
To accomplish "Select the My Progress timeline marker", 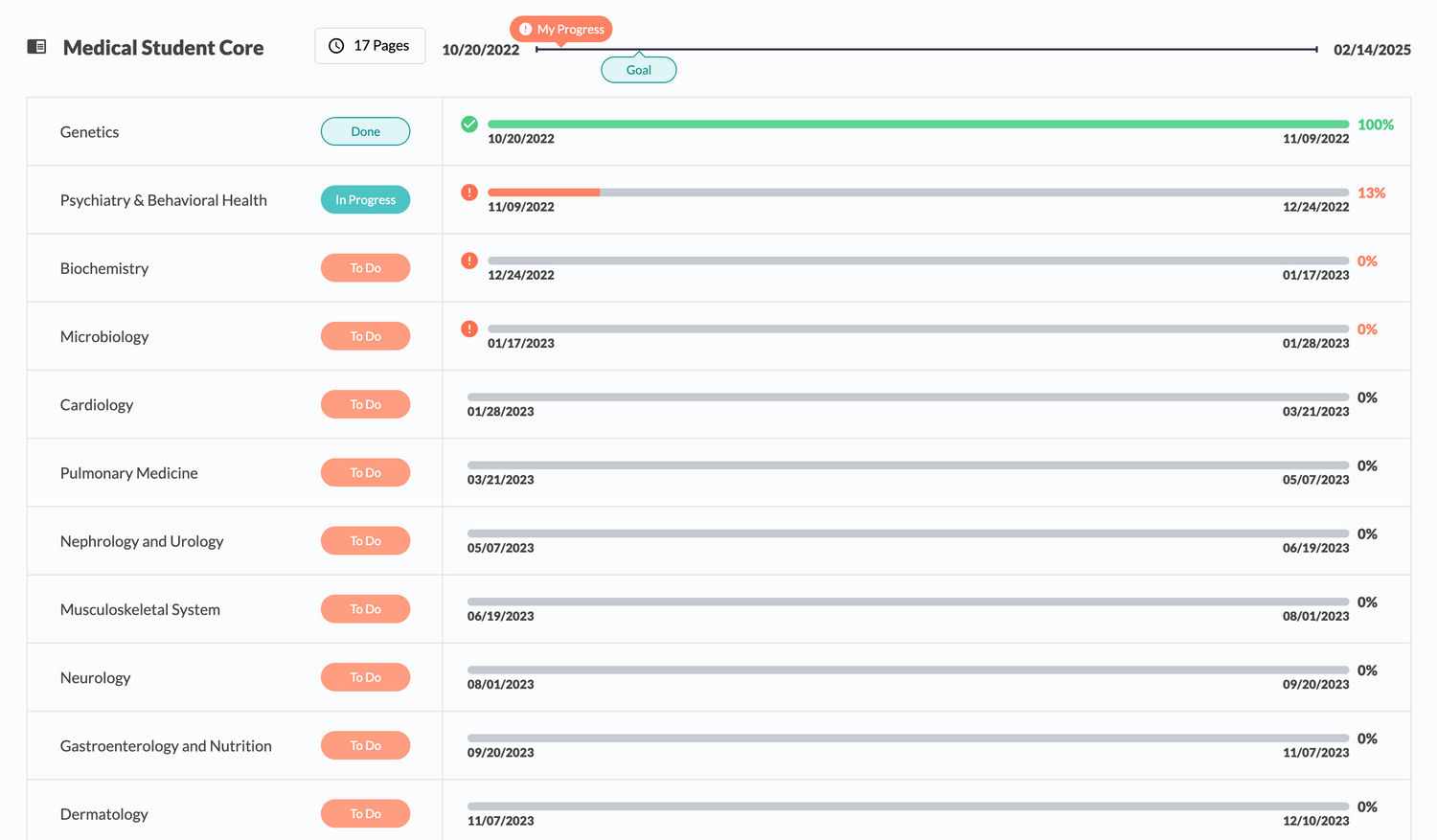I will (x=561, y=30).
